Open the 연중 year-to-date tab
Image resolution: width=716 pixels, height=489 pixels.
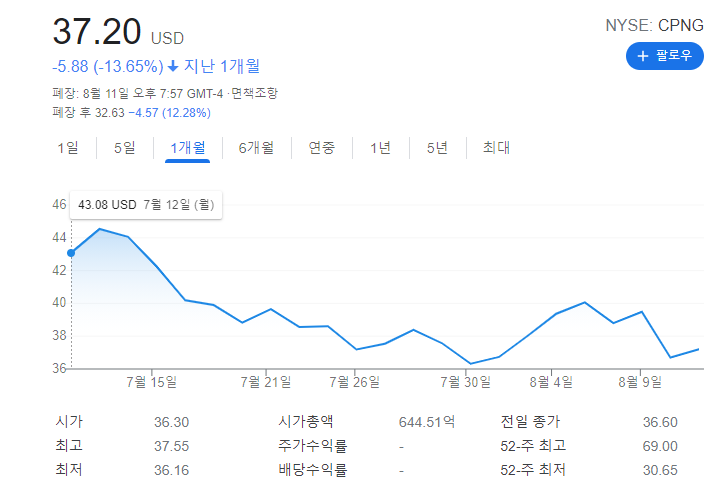321,148
